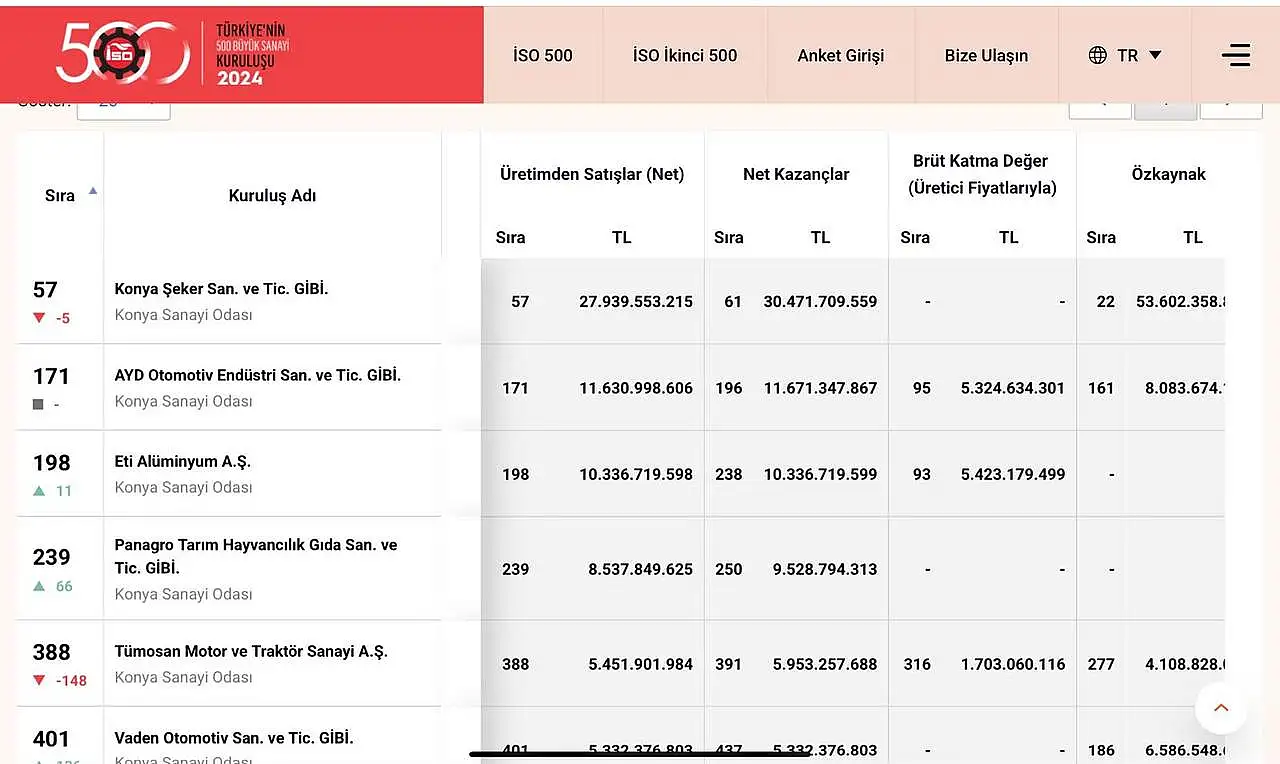Open Bize Ulaşın contact link
The height and width of the screenshot is (764, 1280).
[x=986, y=55]
